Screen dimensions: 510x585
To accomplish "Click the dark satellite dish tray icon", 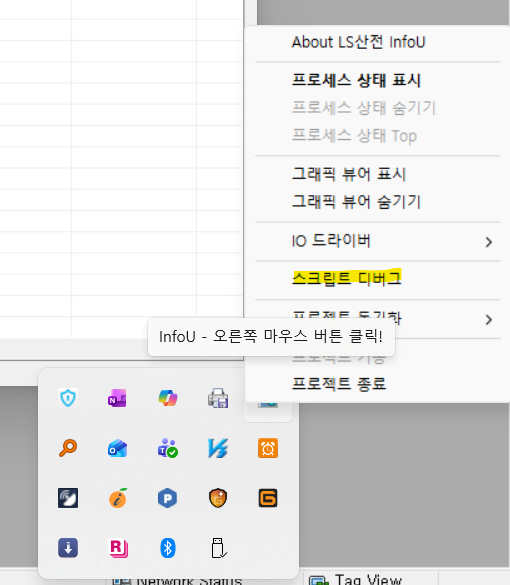I will 68,498.
